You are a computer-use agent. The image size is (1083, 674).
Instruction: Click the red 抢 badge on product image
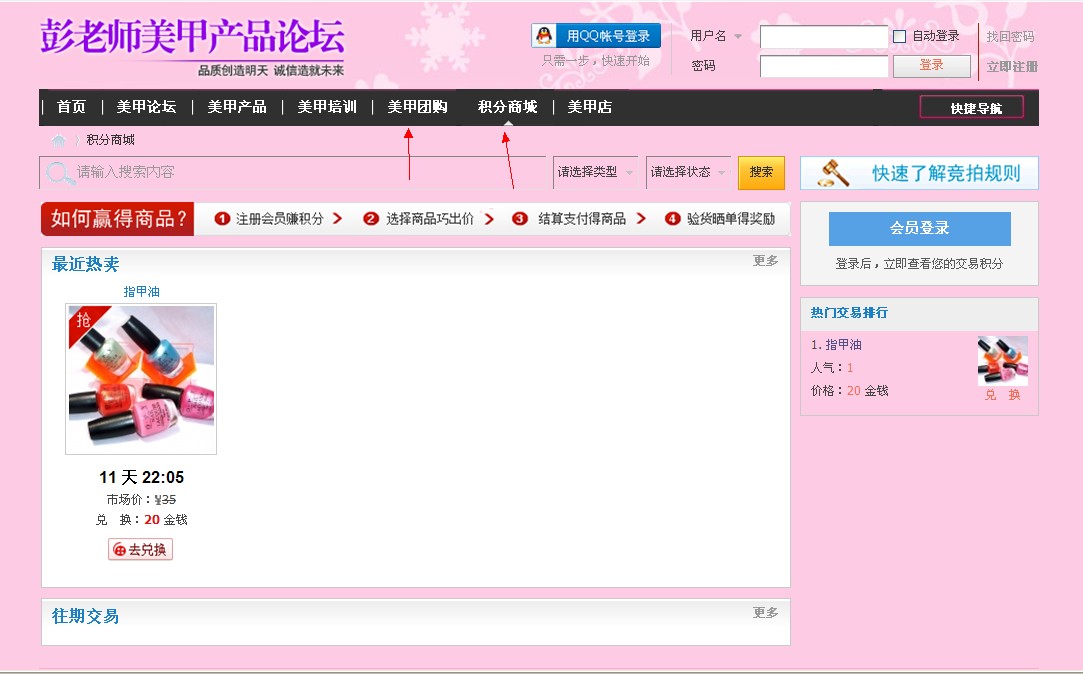(x=84, y=320)
